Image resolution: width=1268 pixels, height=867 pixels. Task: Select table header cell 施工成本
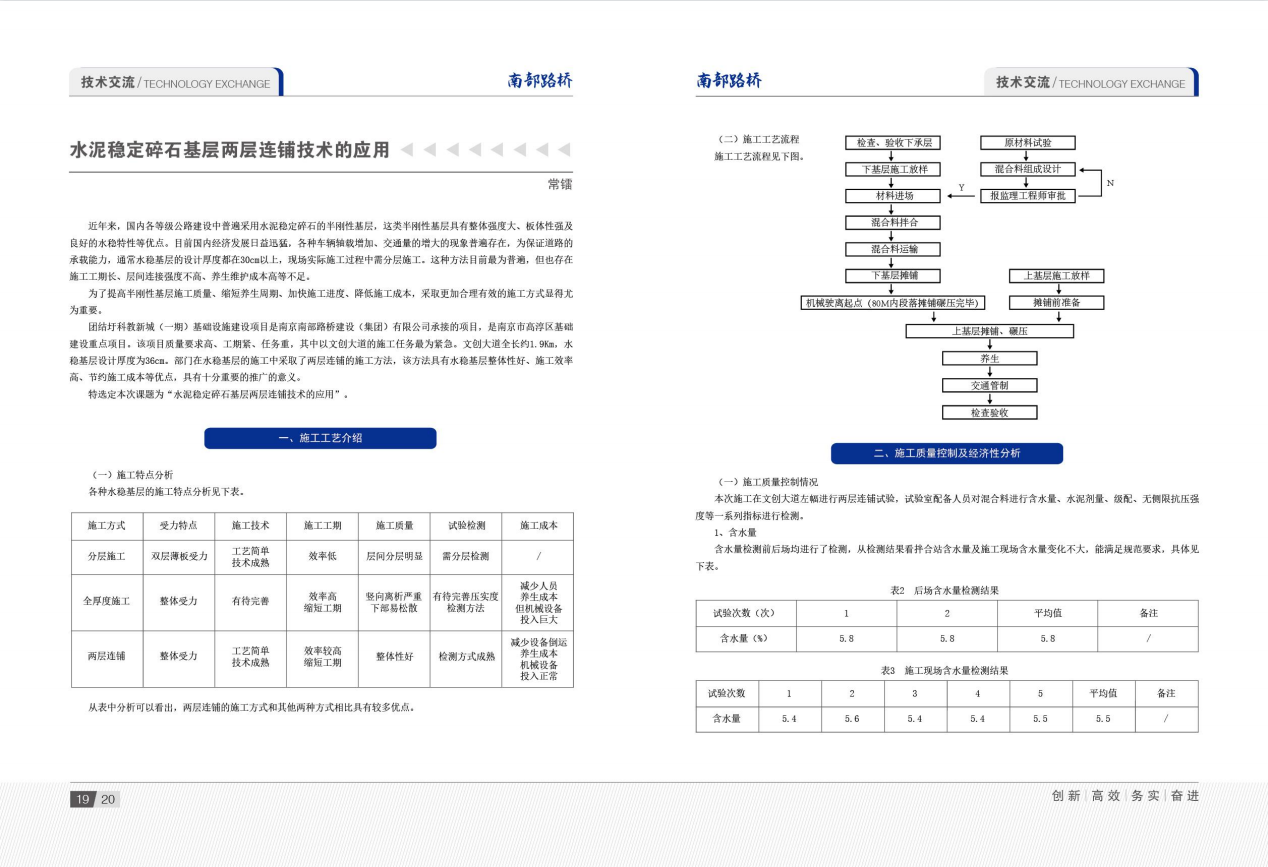(538, 526)
